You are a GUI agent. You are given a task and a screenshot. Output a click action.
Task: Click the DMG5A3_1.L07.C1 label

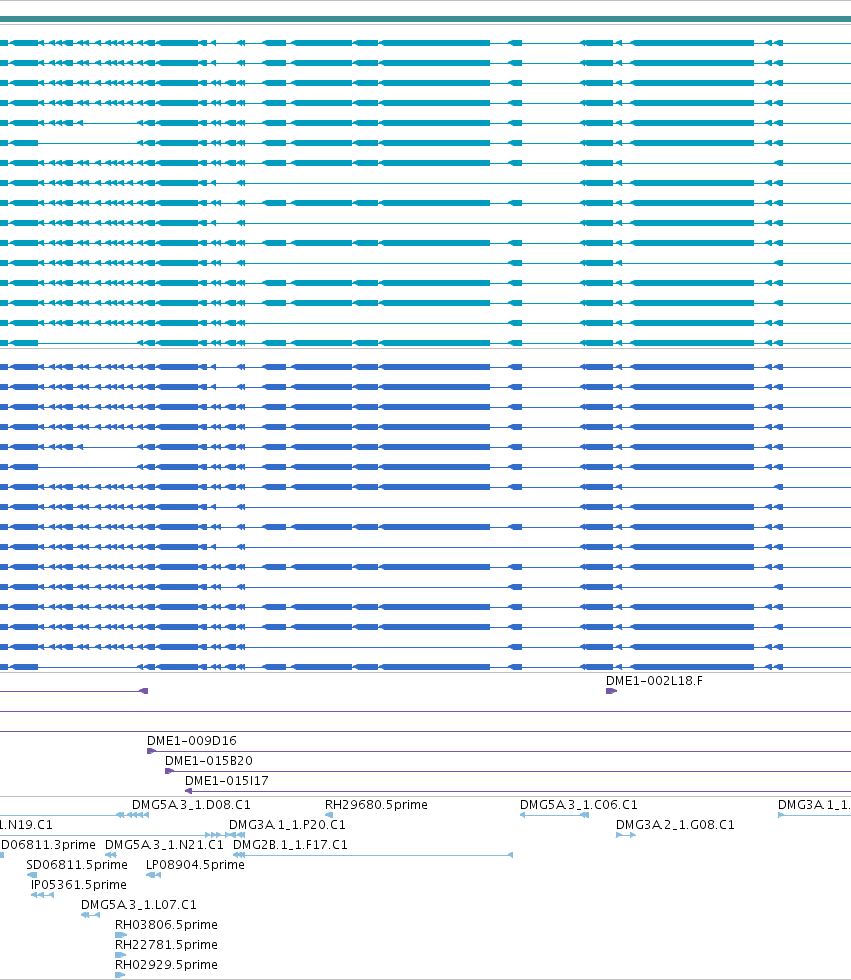pos(139,904)
